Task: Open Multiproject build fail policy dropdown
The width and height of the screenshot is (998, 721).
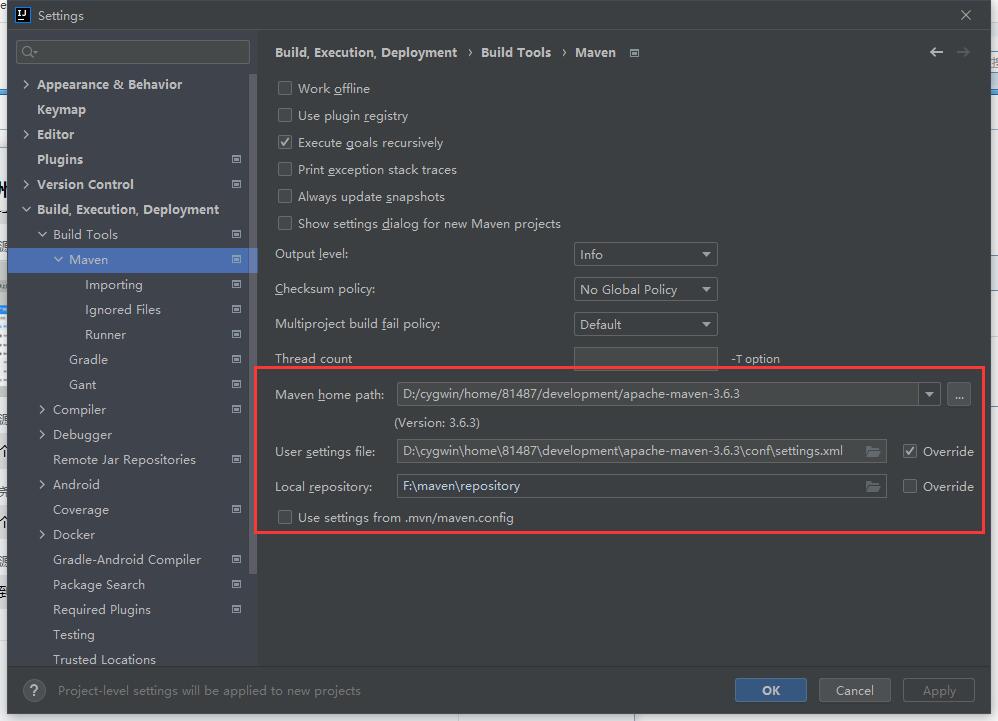Action: pos(645,324)
